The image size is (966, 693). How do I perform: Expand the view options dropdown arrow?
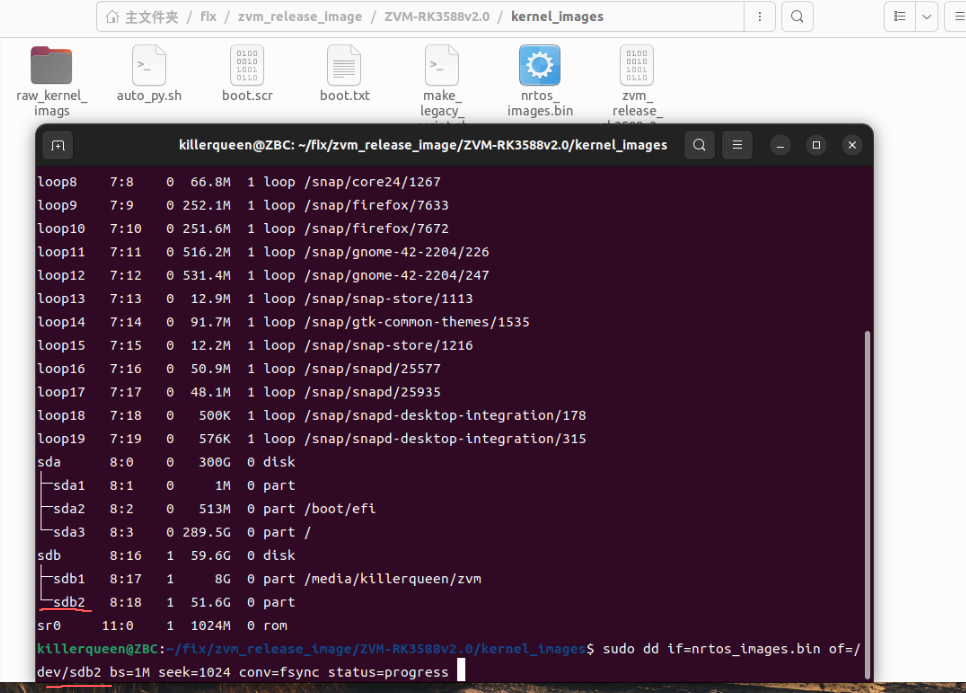(927, 17)
